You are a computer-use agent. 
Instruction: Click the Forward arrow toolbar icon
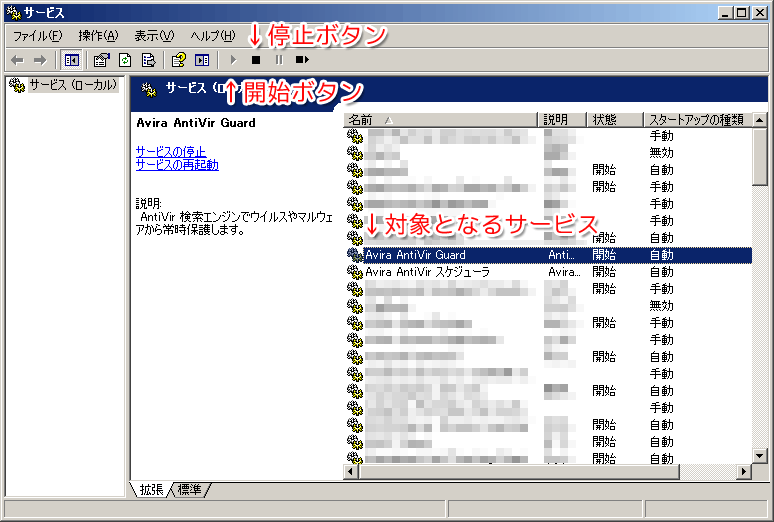pyautogui.click(x=40, y=60)
